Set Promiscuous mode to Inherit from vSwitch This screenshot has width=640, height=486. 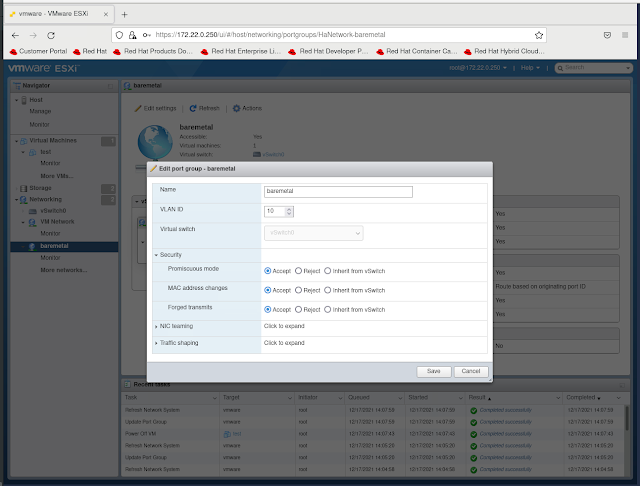[x=327, y=271]
